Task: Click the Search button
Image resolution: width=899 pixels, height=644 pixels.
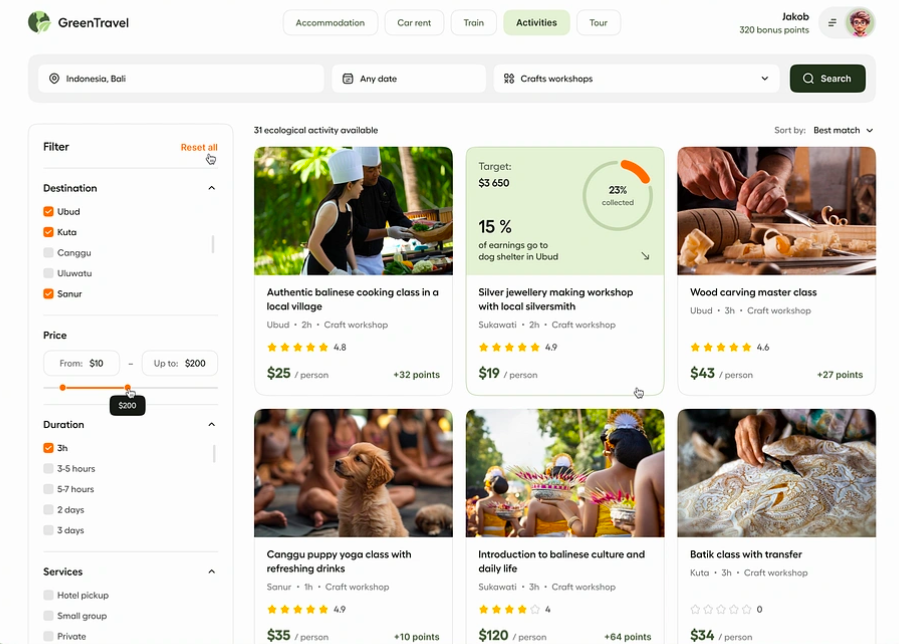Action: (x=827, y=79)
